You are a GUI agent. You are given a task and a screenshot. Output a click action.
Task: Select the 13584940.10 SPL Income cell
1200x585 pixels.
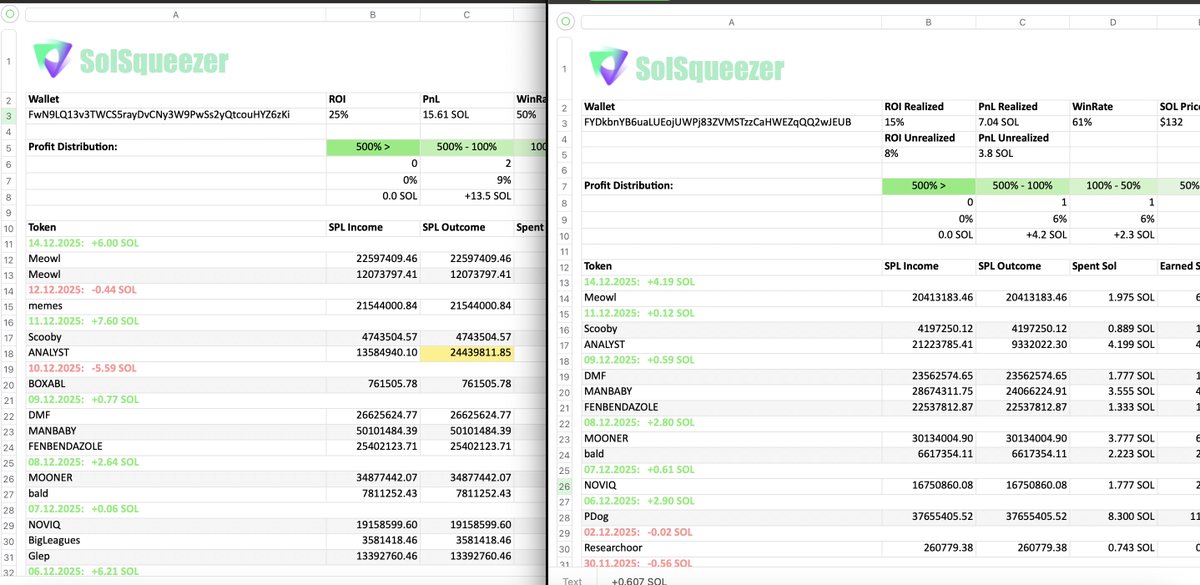(x=373, y=352)
